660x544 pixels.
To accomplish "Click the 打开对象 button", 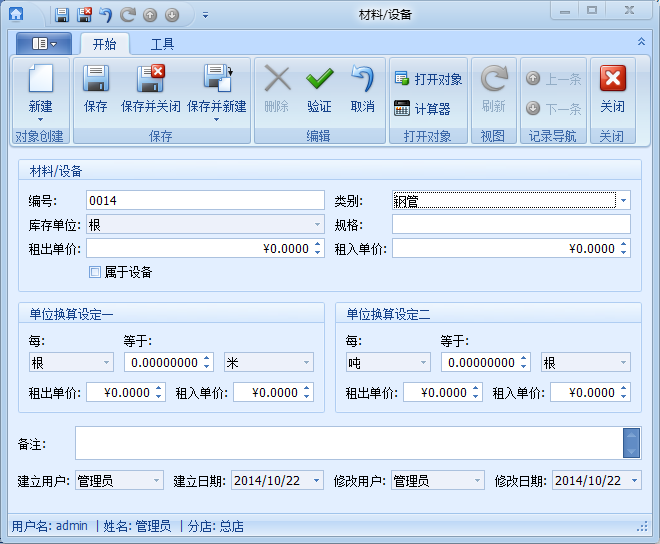I will [x=428, y=79].
